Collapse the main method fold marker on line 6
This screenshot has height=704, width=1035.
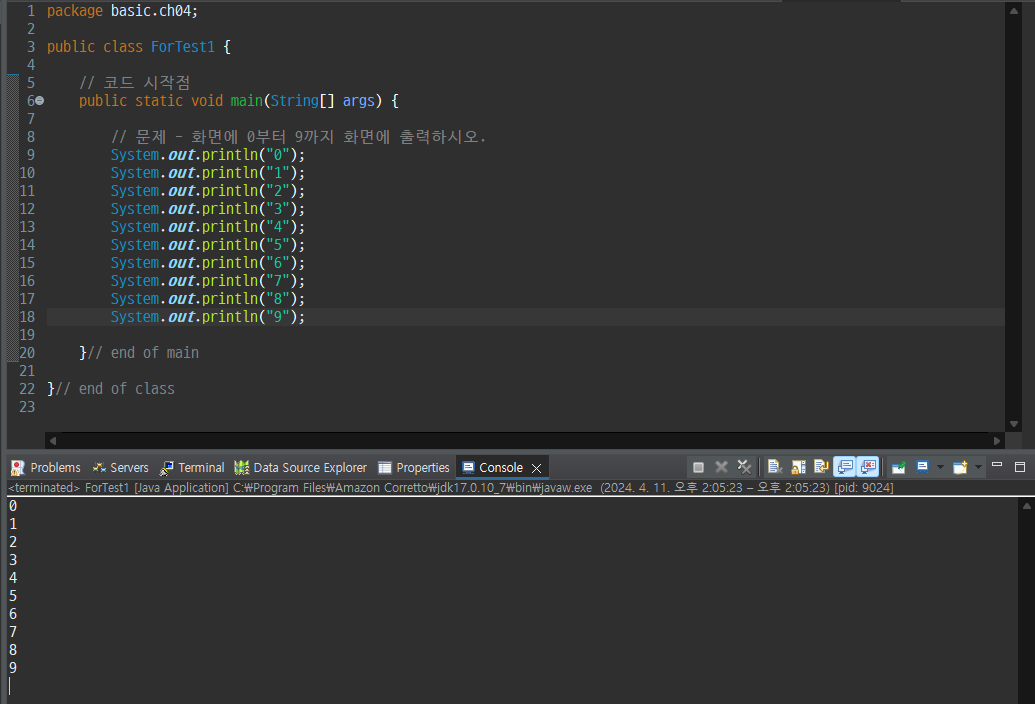40,101
